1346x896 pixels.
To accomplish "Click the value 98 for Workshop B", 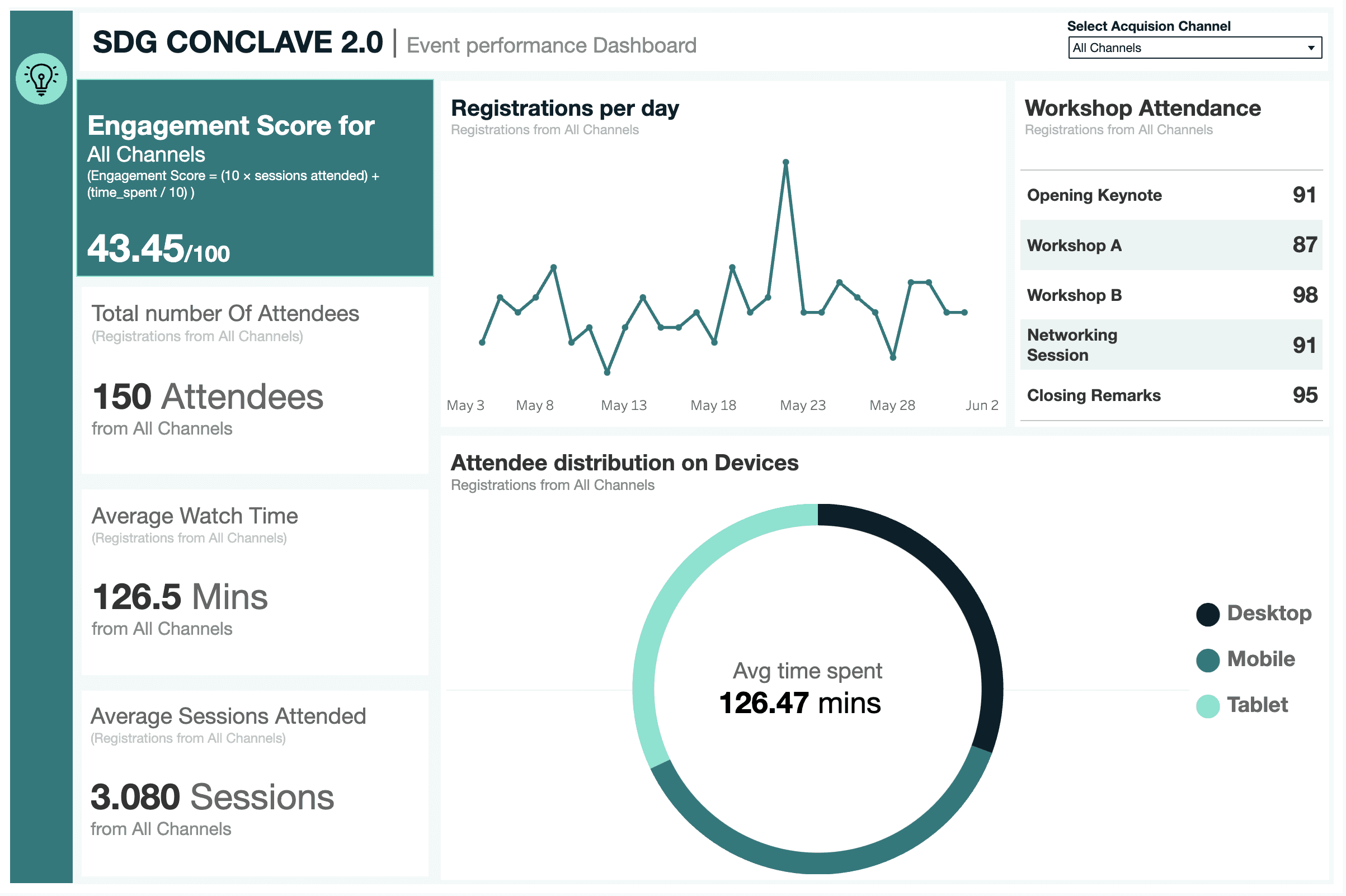I will 1305,295.
